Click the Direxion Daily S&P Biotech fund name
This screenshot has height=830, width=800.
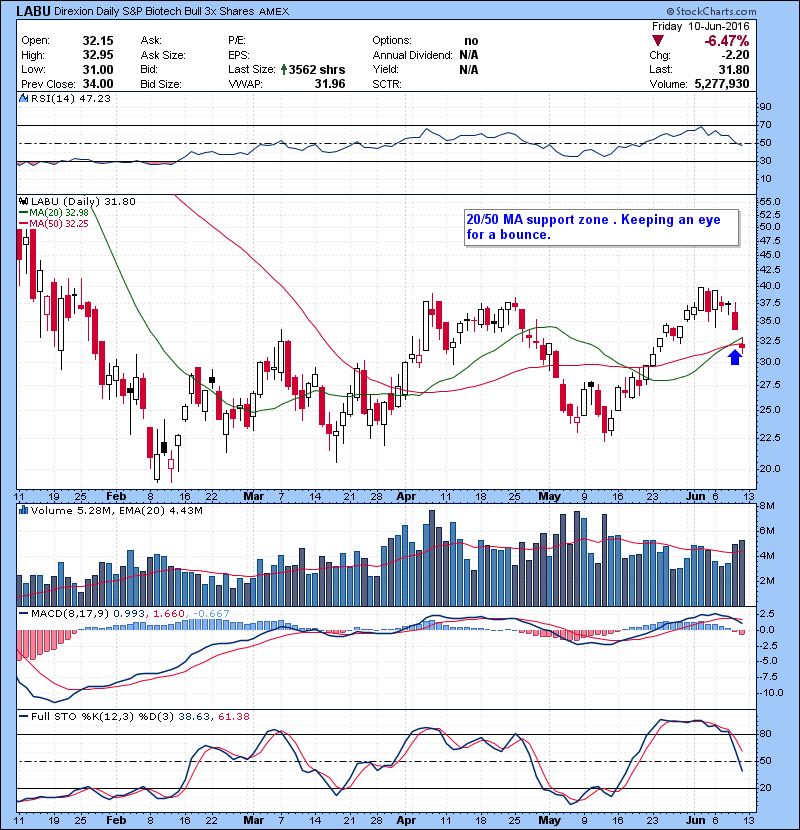click(155, 12)
